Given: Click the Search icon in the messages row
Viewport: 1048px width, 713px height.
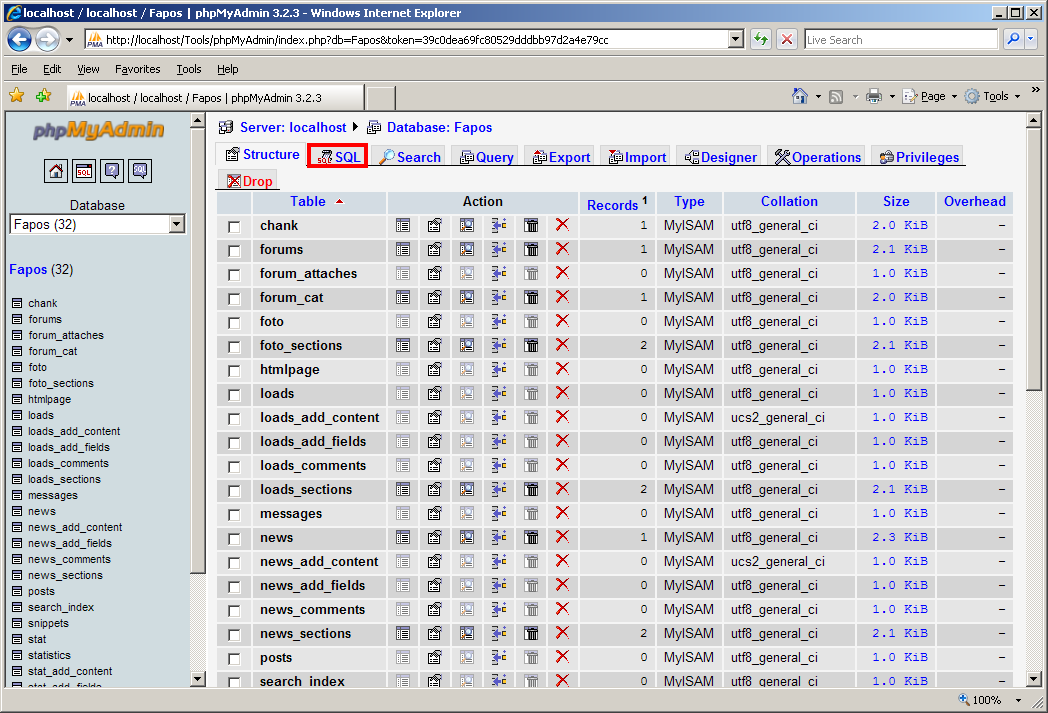Looking at the screenshot, I should pyautogui.click(x=467, y=514).
